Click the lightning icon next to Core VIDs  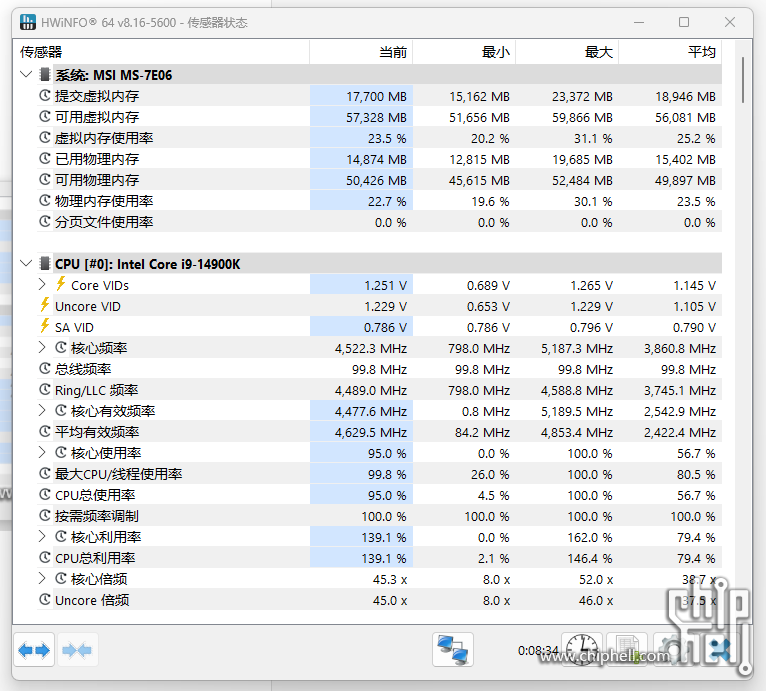61,284
